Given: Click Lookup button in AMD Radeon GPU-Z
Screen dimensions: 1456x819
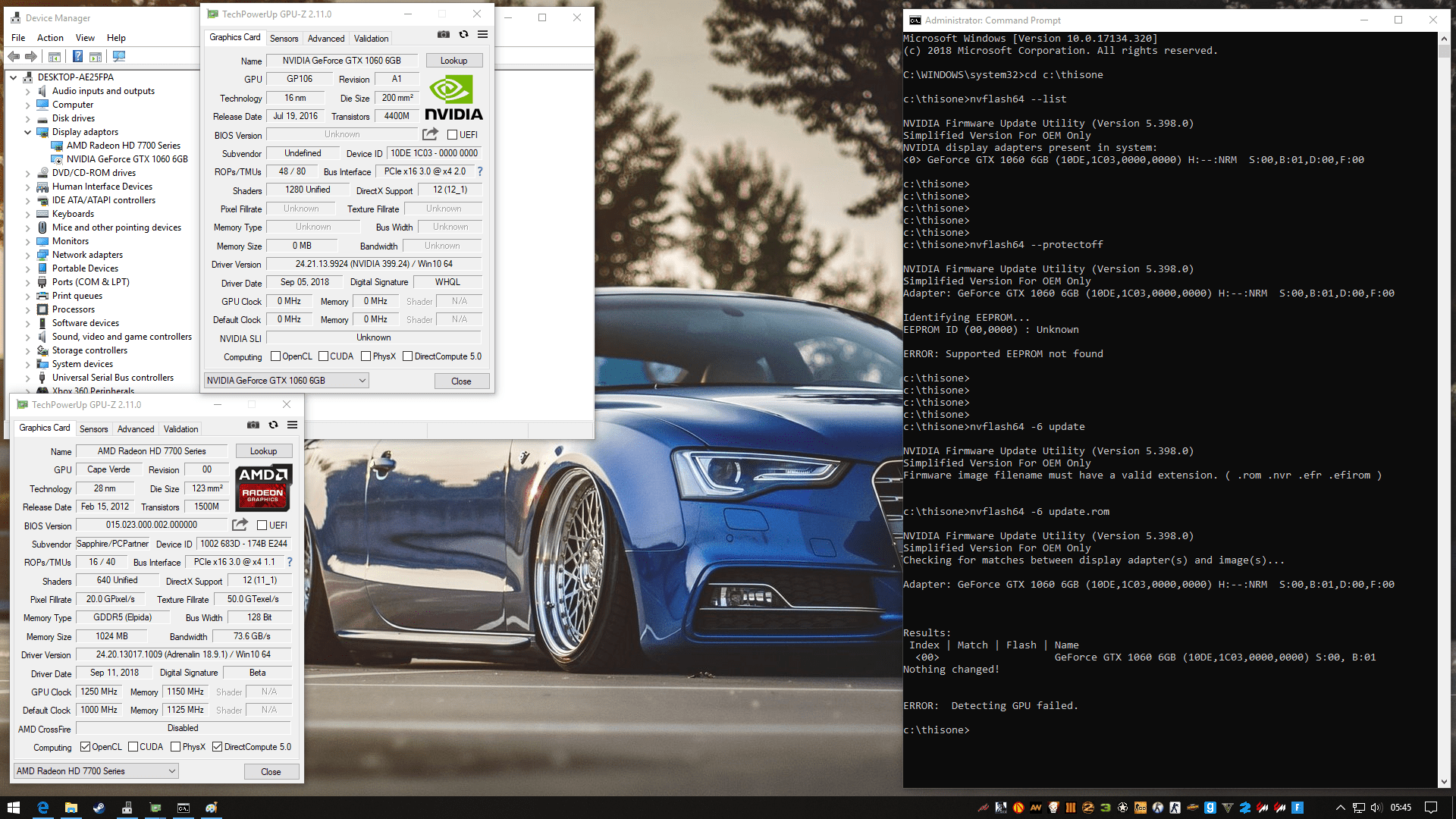Looking at the screenshot, I should [263, 451].
